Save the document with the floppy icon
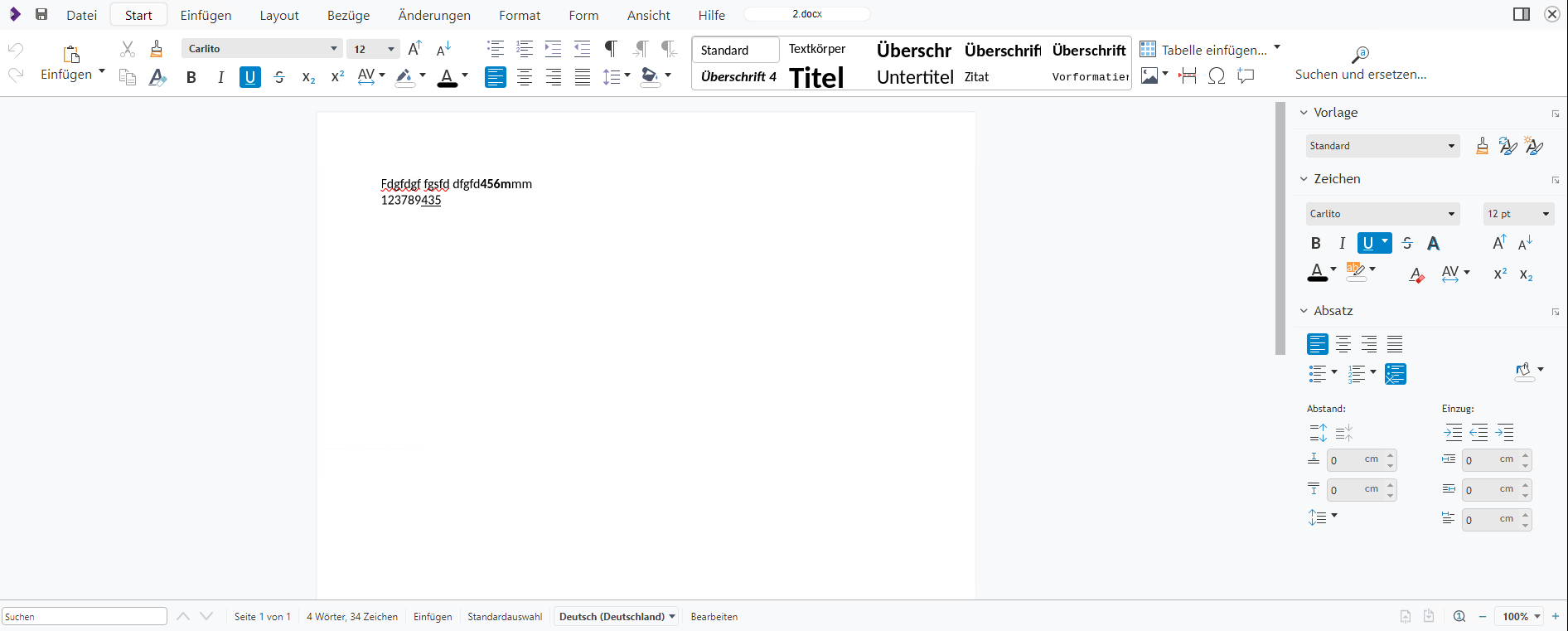 tap(41, 14)
